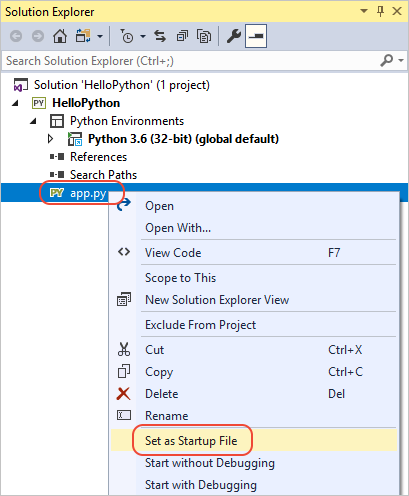
Task: Pin the Solution Explorer with auto-hide icon
Action: [380, 11]
